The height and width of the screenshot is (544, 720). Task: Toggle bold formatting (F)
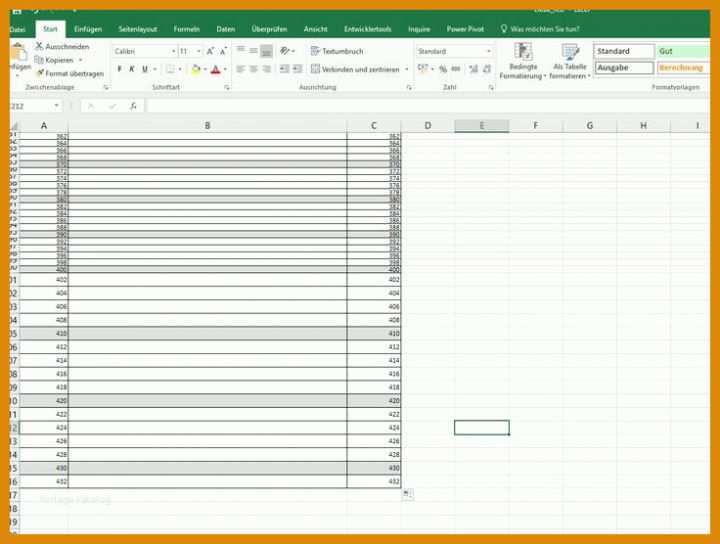(x=119, y=69)
